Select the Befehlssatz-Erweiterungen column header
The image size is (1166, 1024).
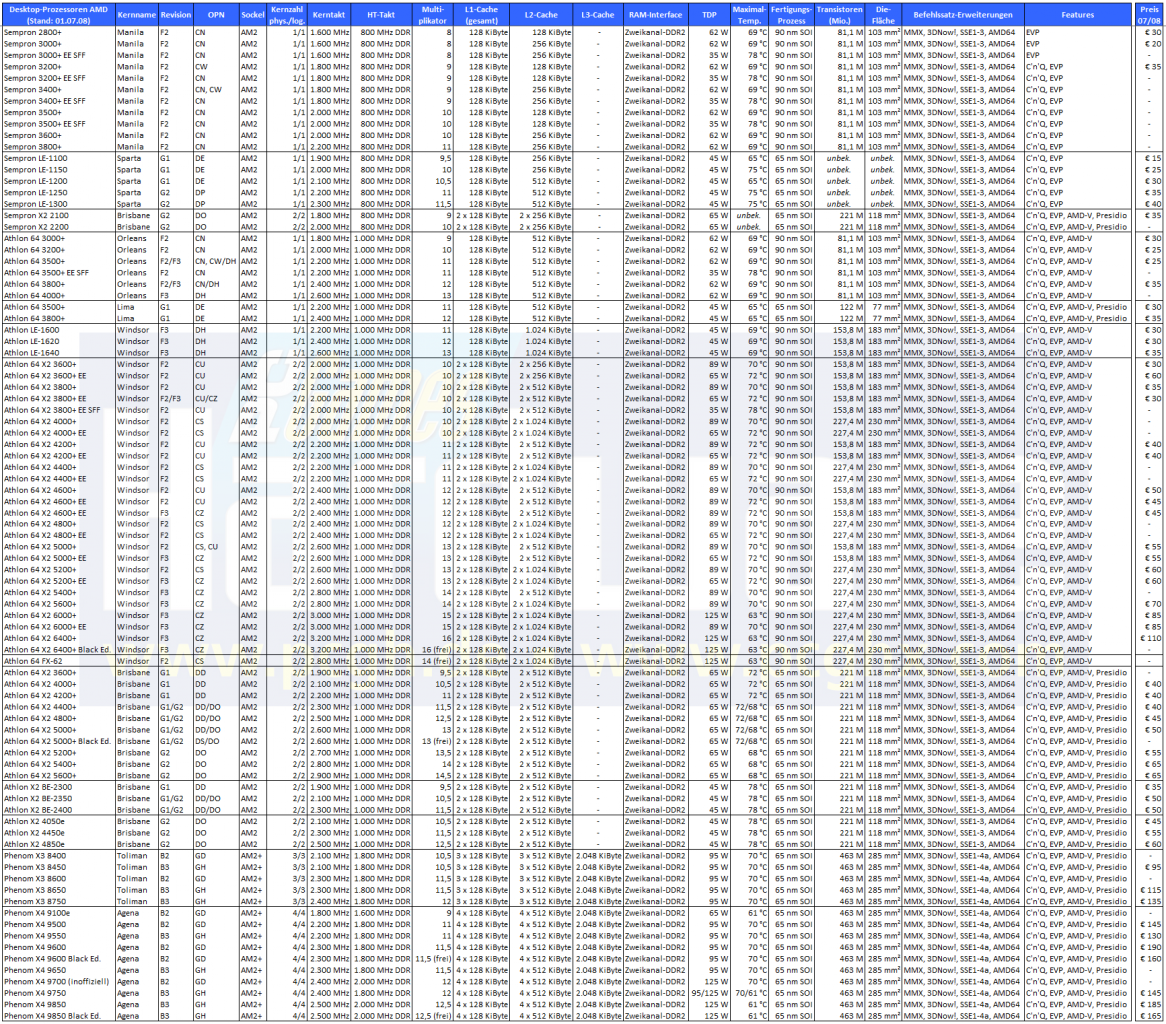963,15
